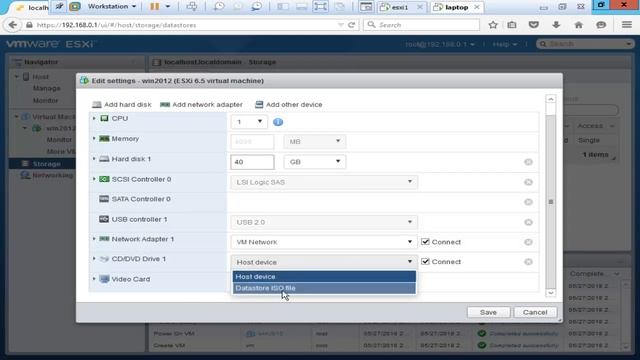Open the hard disk GB unit dropdown
This screenshot has height=360, width=640.
315,162
